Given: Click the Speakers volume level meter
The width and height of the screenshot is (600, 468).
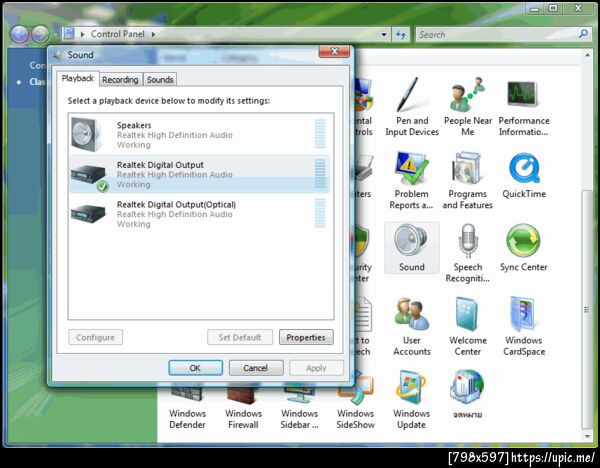Looking at the screenshot, I should [x=320, y=134].
